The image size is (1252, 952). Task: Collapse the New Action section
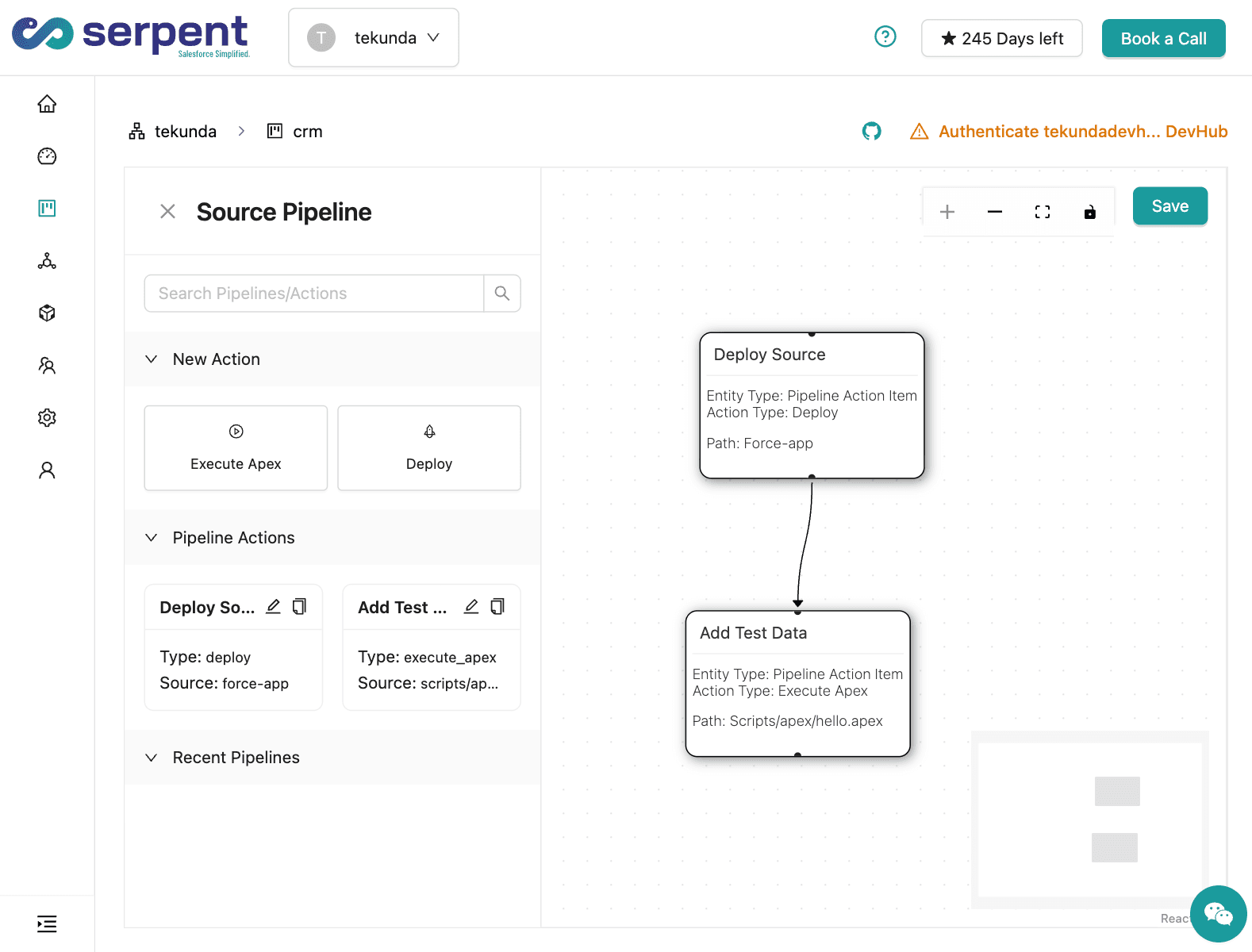pyautogui.click(x=152, y=359)
